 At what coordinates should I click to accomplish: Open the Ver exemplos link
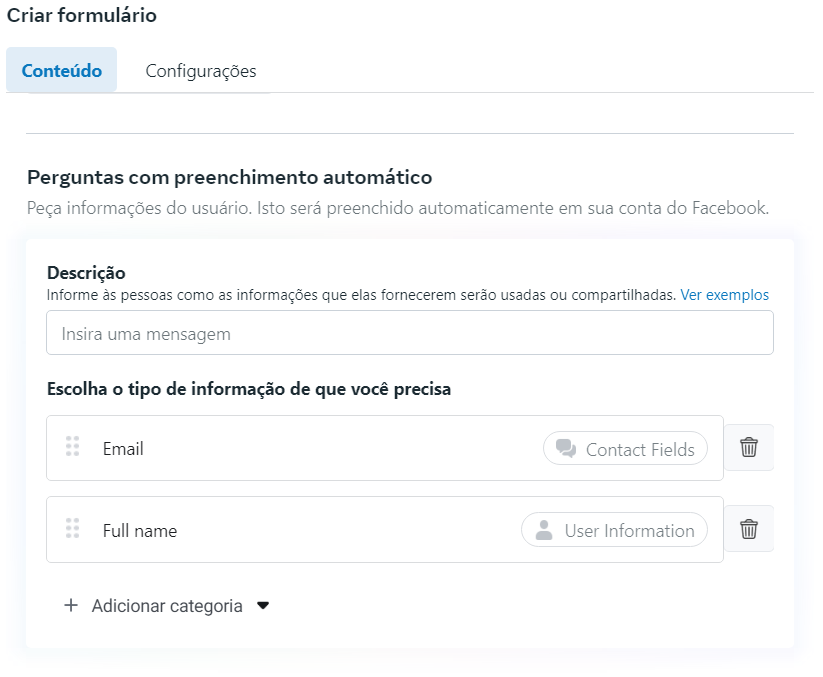[x=724, y=295]
